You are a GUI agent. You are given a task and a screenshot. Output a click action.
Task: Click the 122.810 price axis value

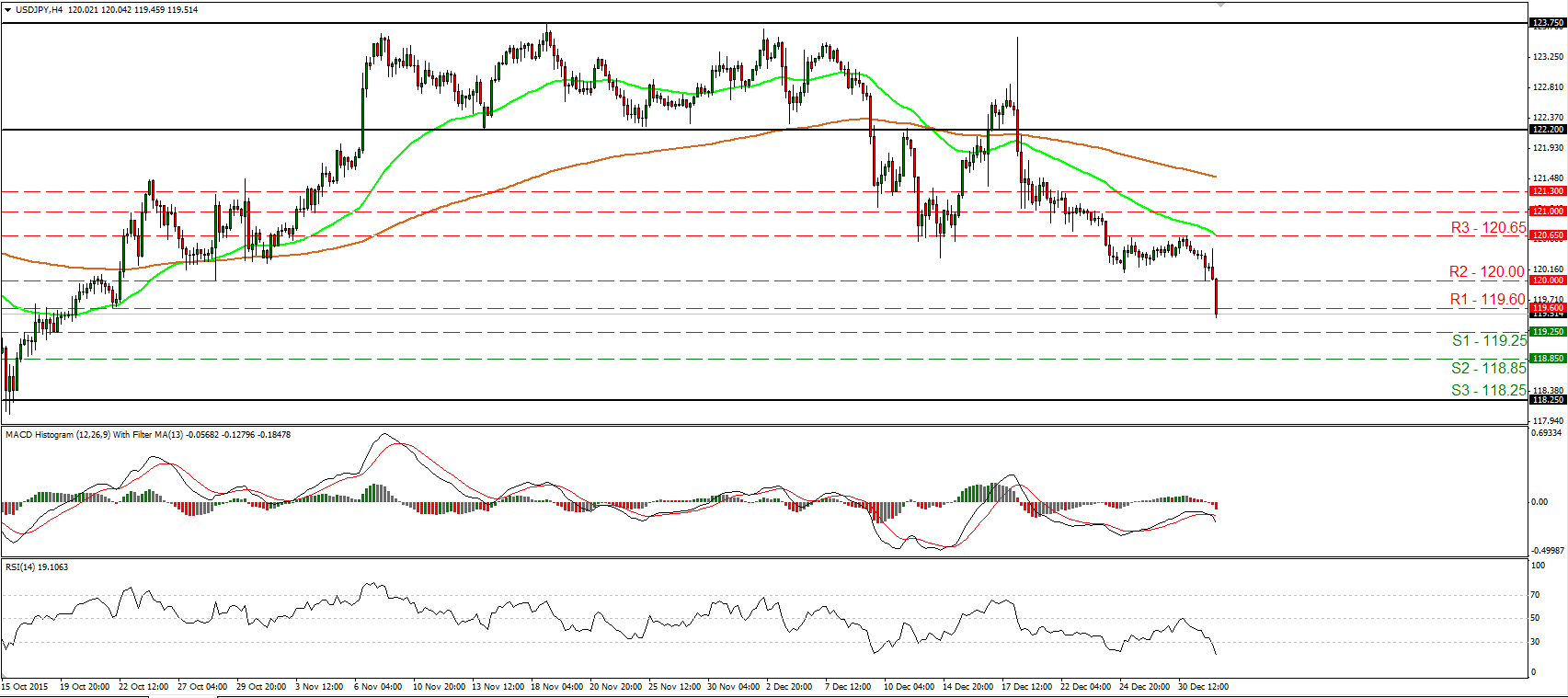tap(1549, 87)
